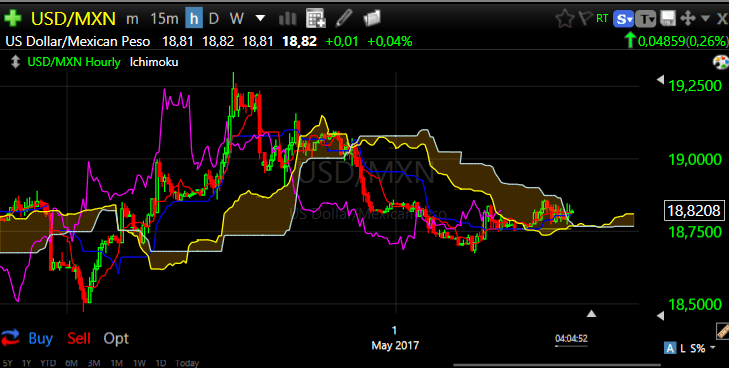Click the buy/sell swap arrows icon
Screen dimensions: 729x368
click(x=10, y=338)
